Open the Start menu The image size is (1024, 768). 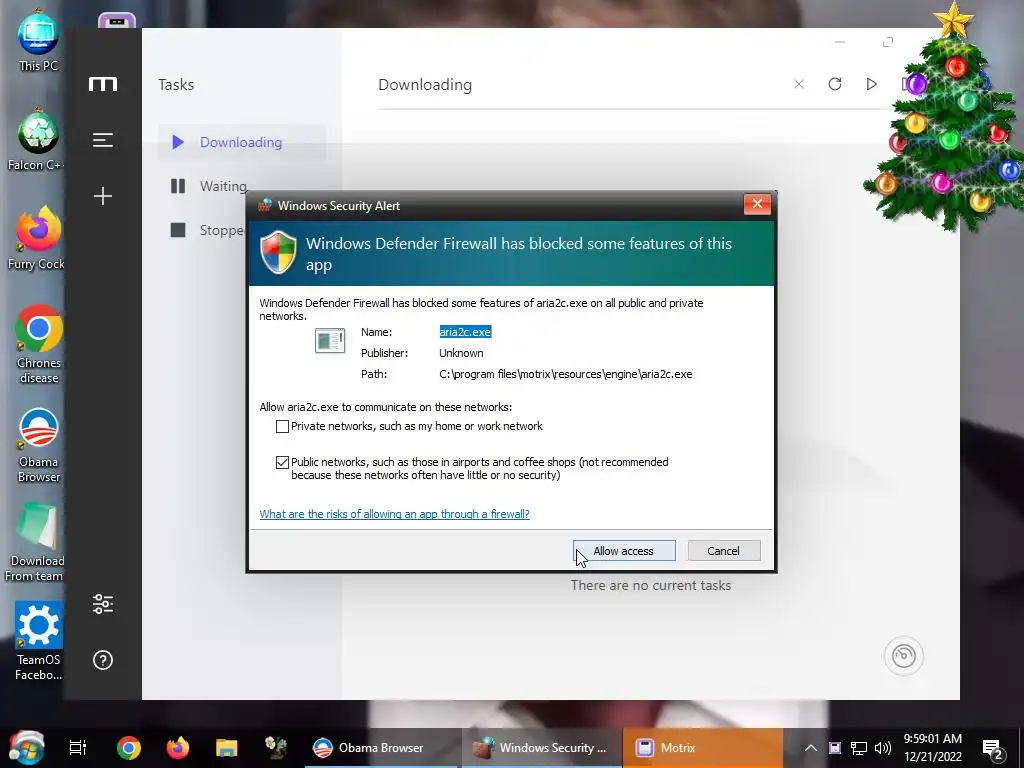(26, 748)
